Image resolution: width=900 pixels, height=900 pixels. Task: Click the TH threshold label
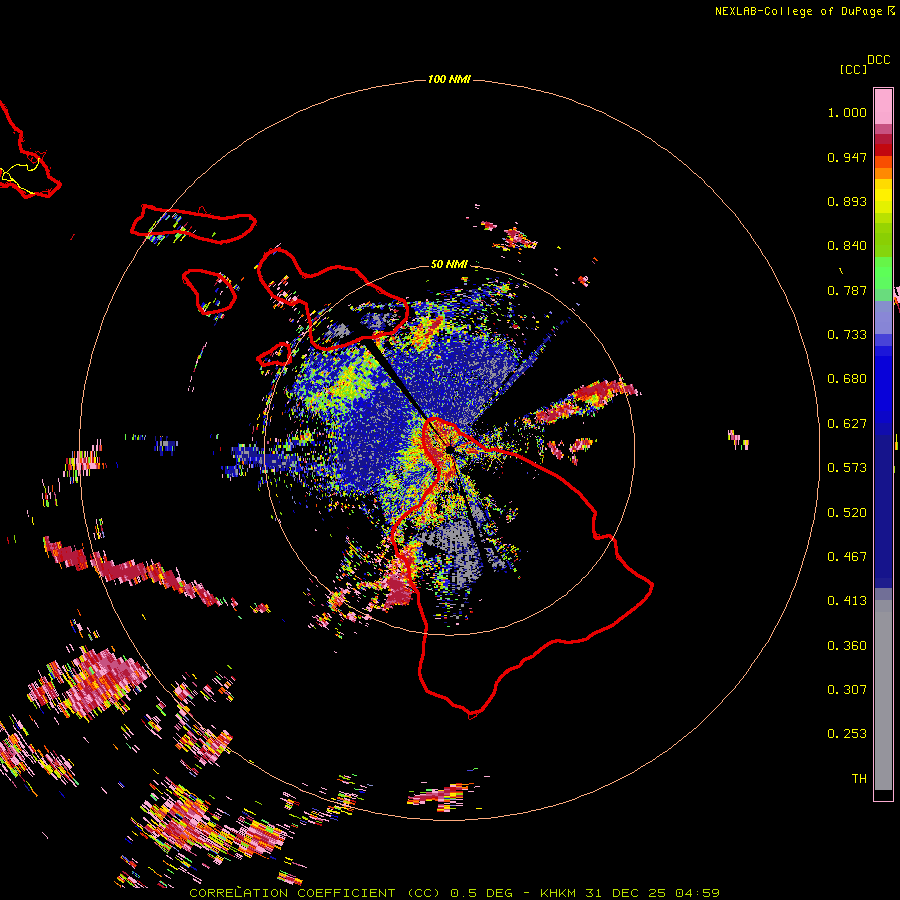tap(859, 779)
